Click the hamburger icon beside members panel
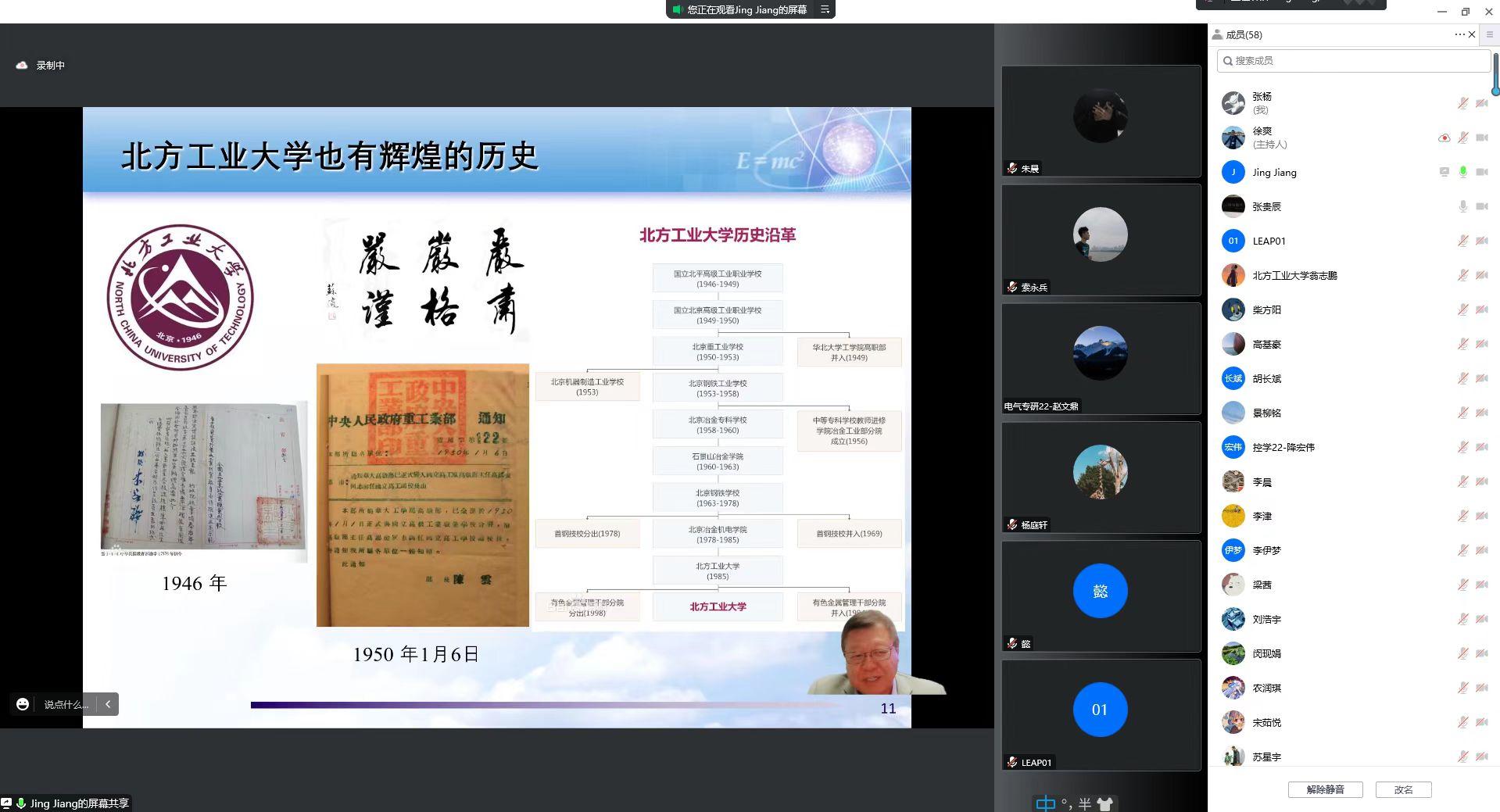 tap(1489, 34)
